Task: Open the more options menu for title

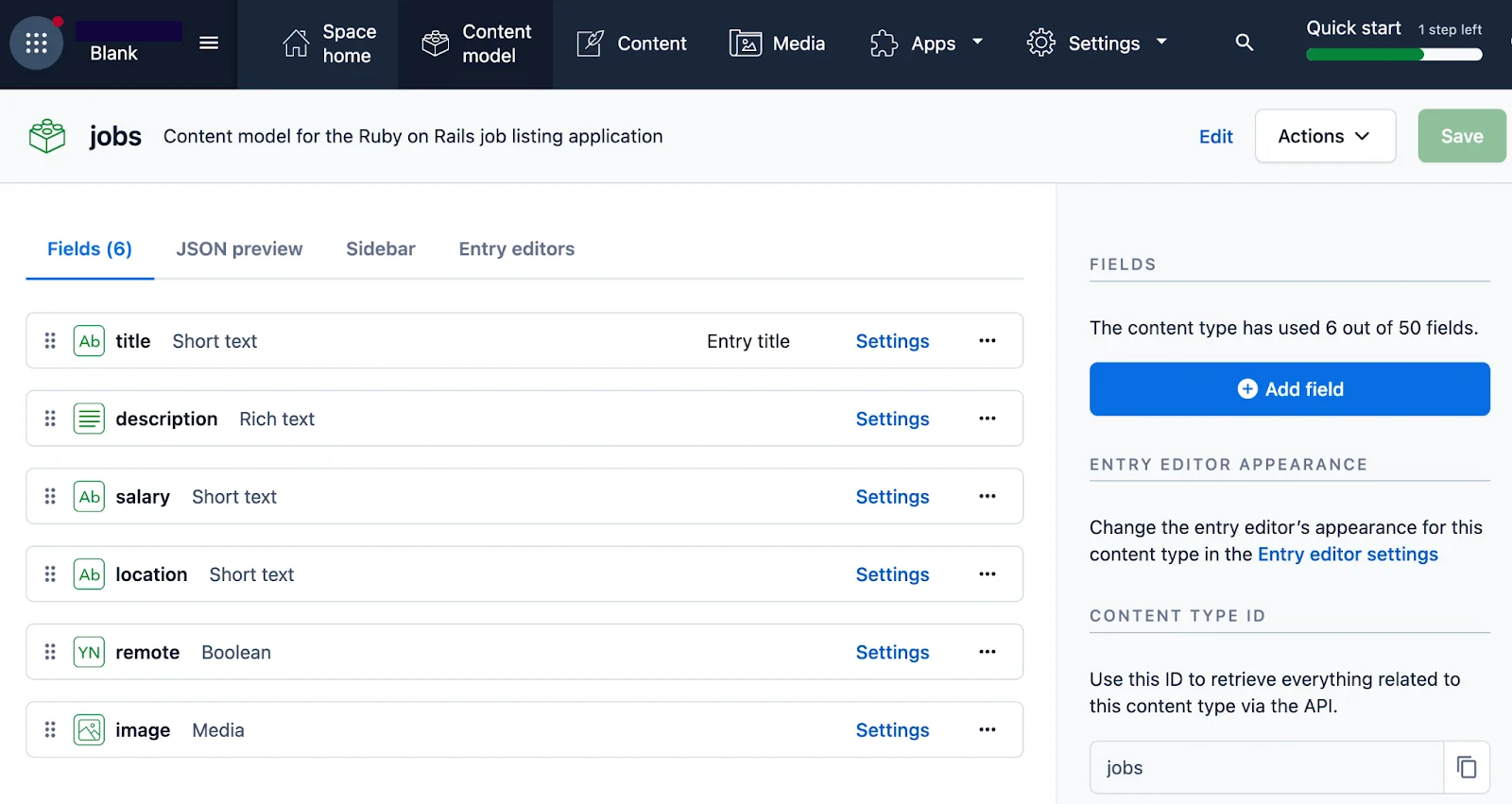Action: (x=988, y=341)
